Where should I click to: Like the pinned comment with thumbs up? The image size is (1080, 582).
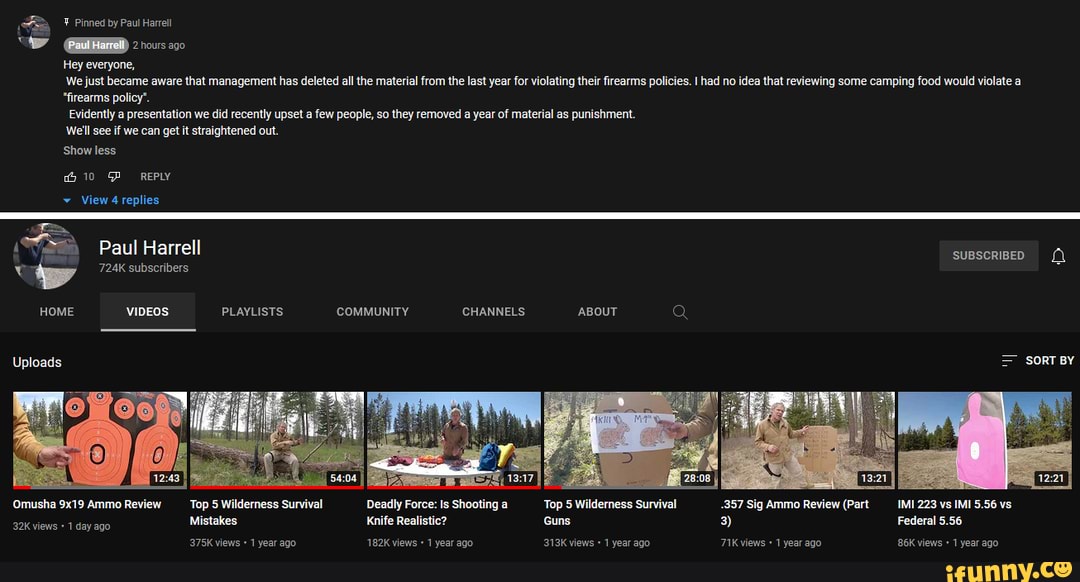[70, 177]
